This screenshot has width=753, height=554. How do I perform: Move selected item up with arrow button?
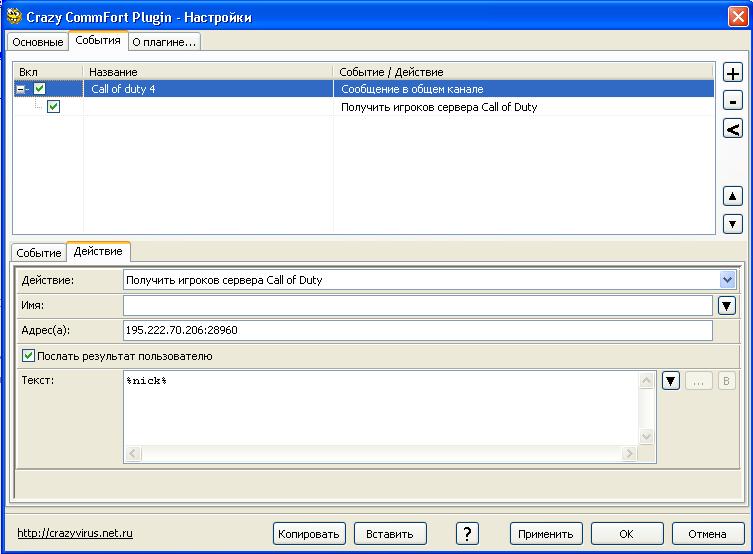click(x=732, y=197)
